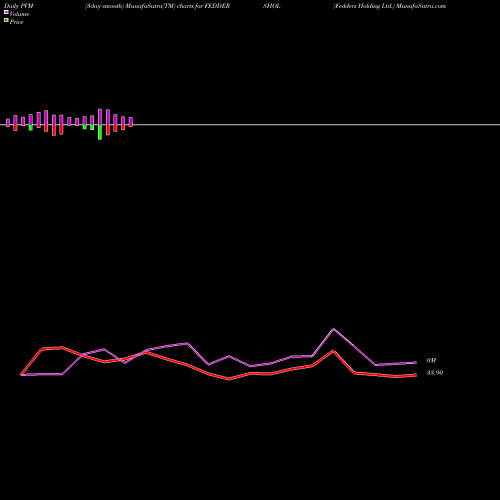Click the '38.90' price value label
The image size is (500, 500).
point(435,373)
